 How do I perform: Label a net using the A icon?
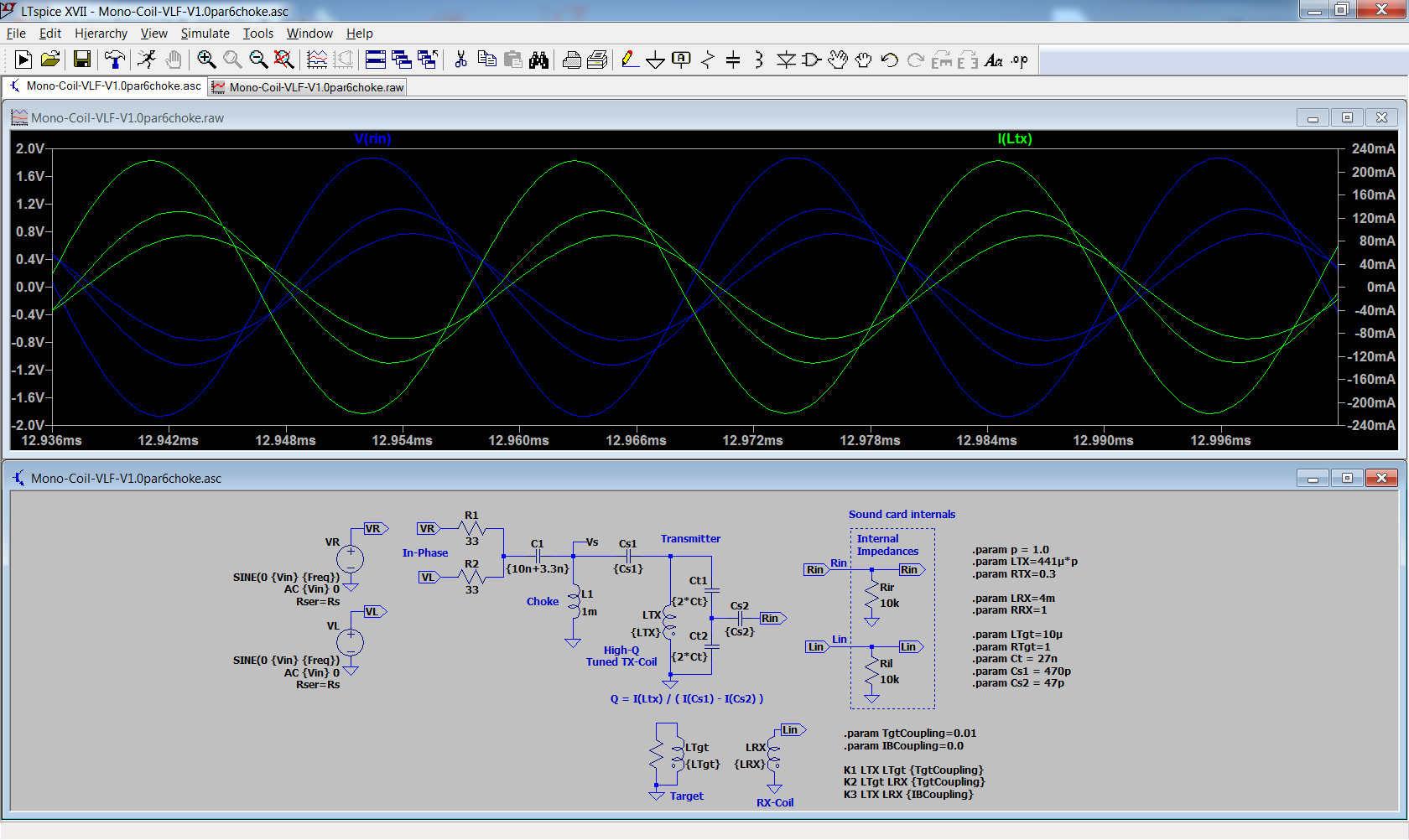(681, 60)
